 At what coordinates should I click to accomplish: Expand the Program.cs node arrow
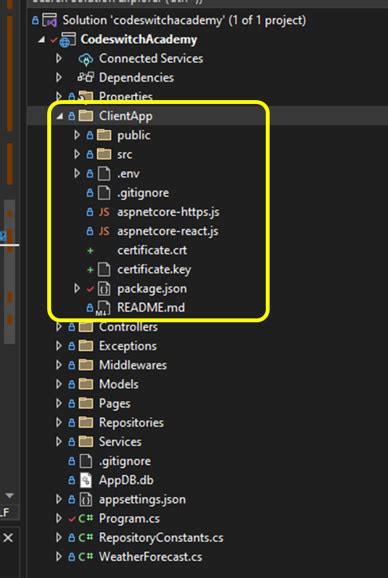point(59,519)
